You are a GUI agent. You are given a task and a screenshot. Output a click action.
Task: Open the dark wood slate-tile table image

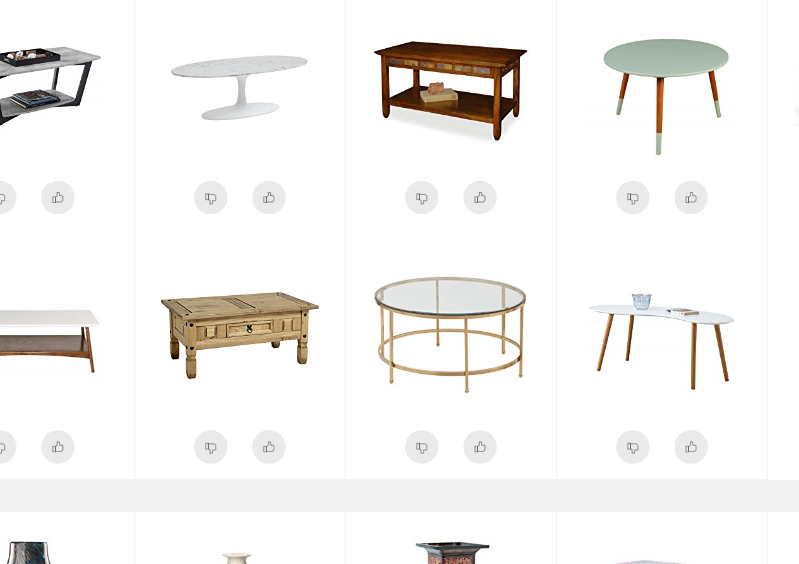(x=450, y=91)
